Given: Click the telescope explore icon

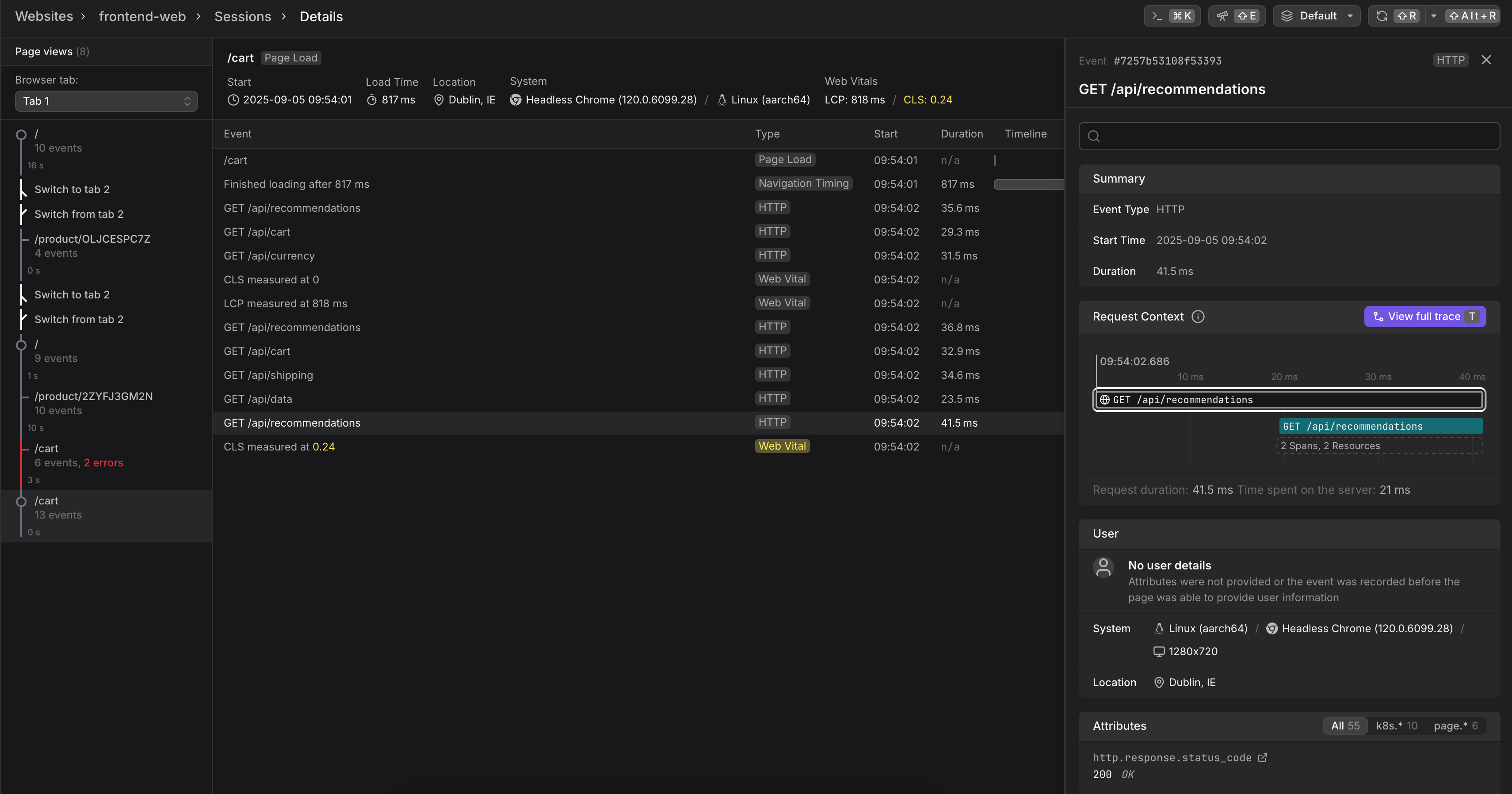Looking at the screenshot, I should (1222, 16).
